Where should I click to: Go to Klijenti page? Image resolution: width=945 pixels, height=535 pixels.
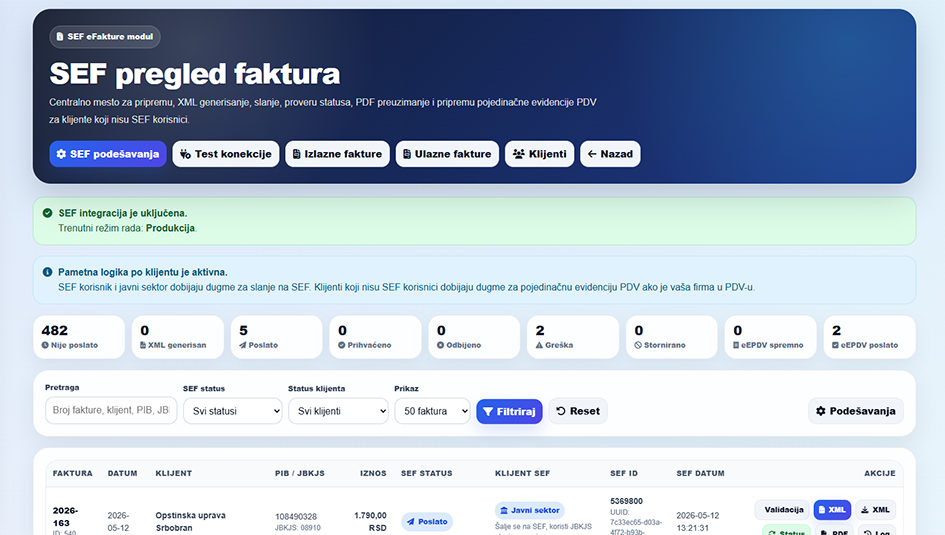coord(539,154)
